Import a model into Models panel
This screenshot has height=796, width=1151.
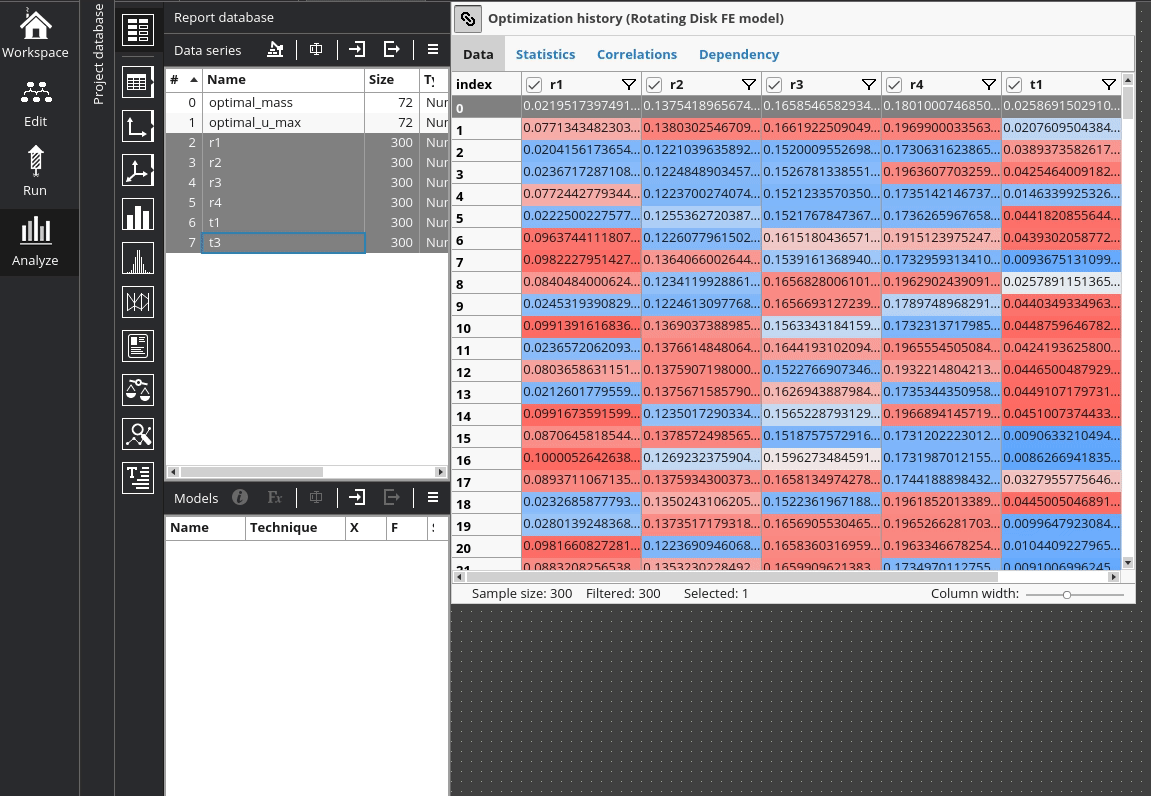point(357,497)
